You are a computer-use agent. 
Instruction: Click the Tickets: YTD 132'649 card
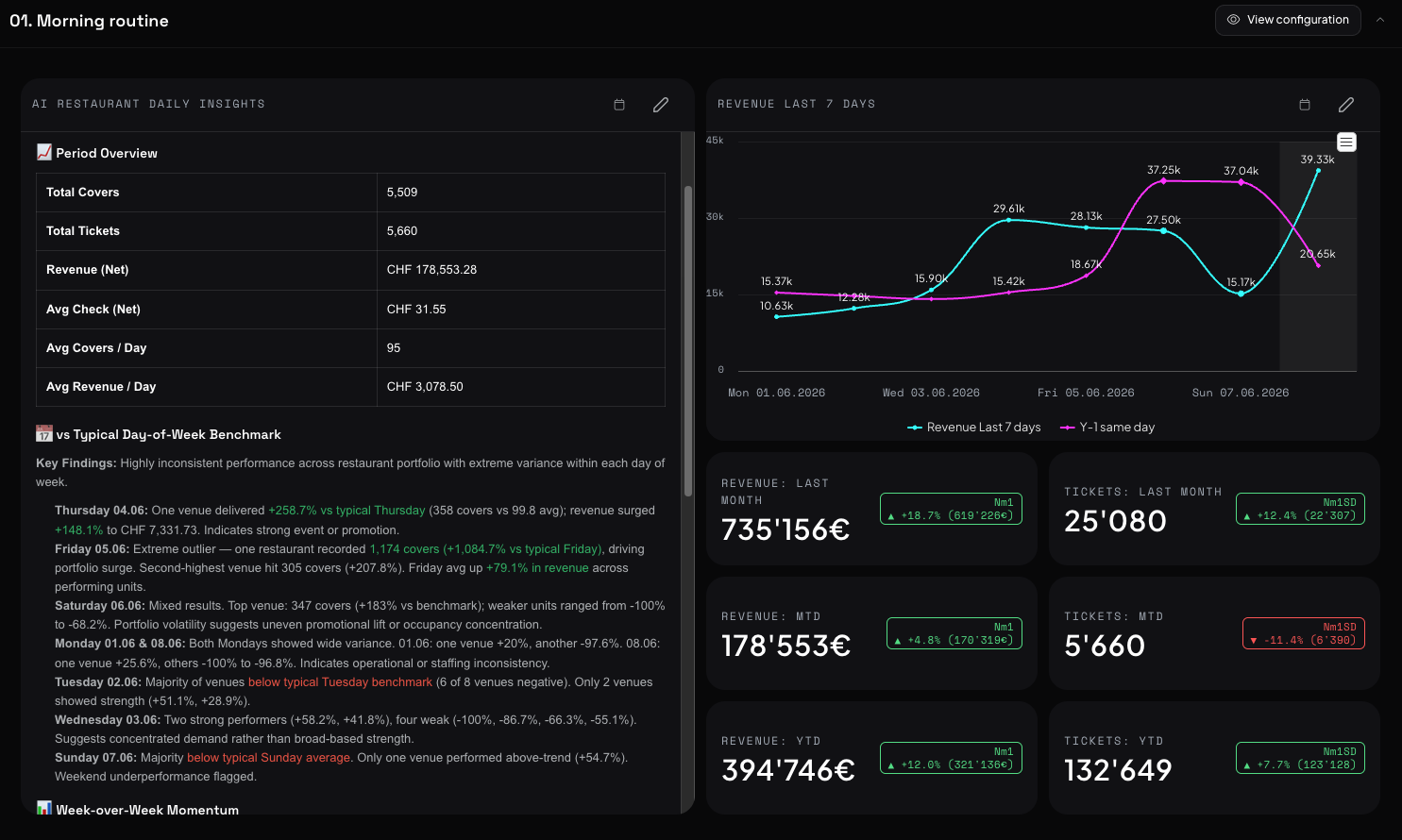tap(1214, 758)
